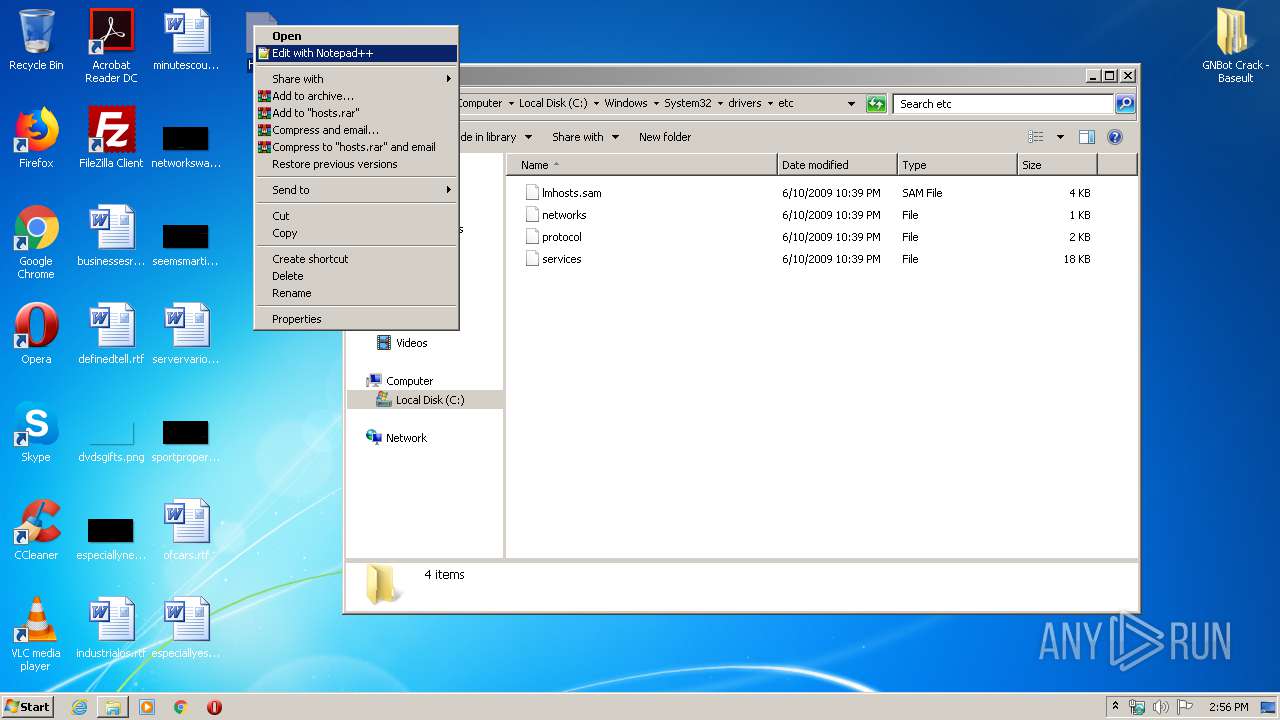Toggle the preview pane button
Image resolution: width=1280 pixels, height=720 pixels.
(x=1087, y=137)
